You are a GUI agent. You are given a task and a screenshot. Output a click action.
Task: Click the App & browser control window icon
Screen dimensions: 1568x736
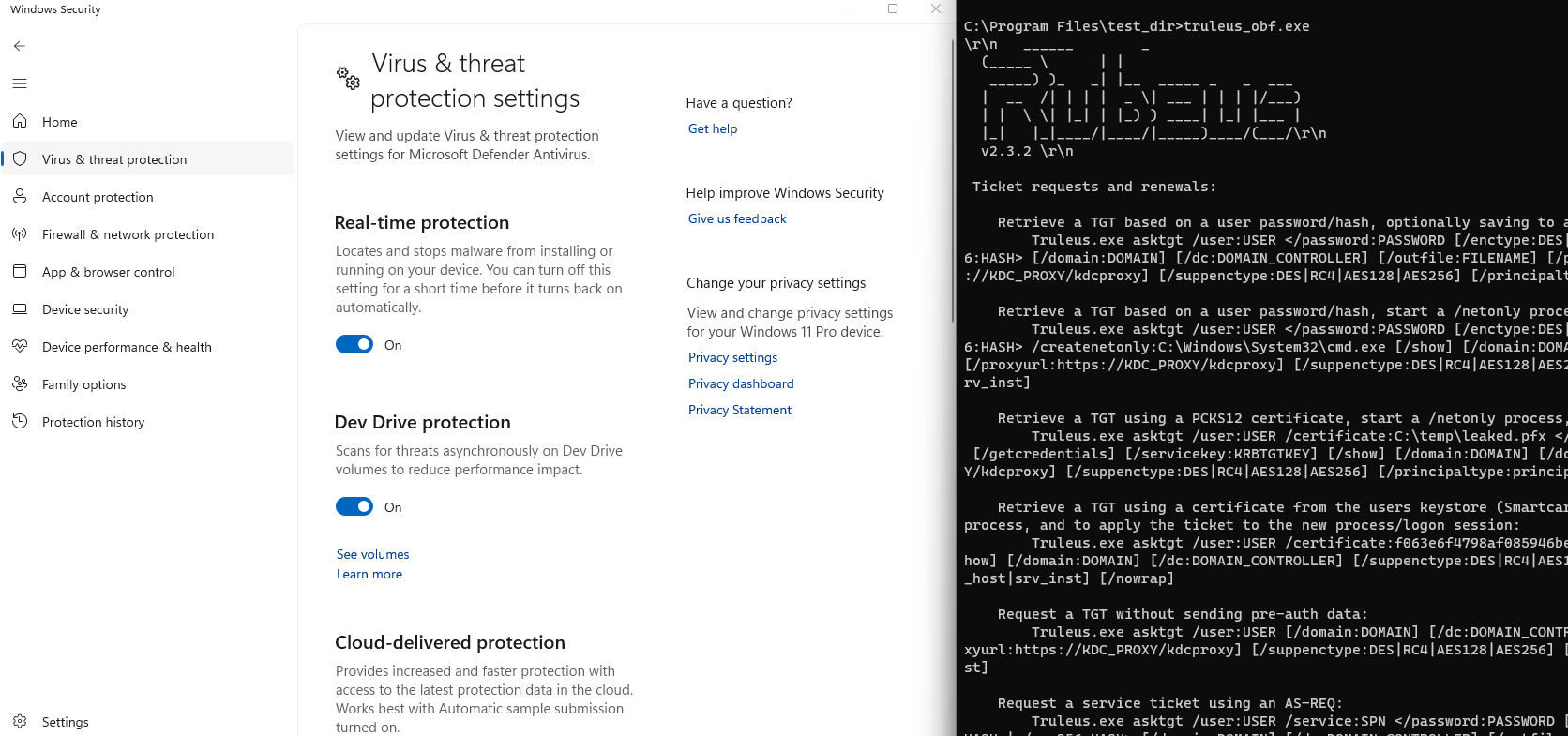pos(20,271)
